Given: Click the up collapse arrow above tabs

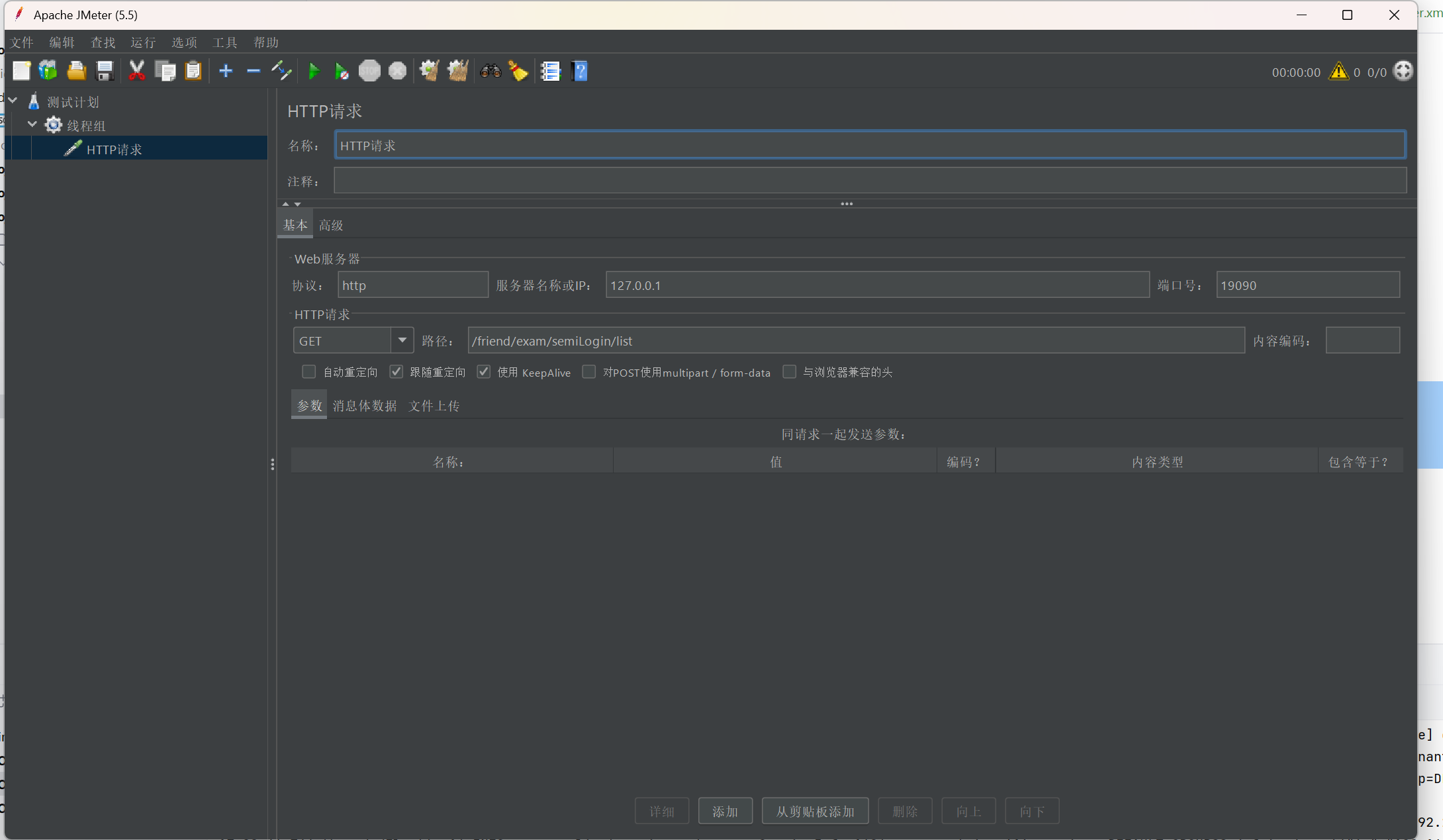Looking at the screenshot, I should [286, 204].
